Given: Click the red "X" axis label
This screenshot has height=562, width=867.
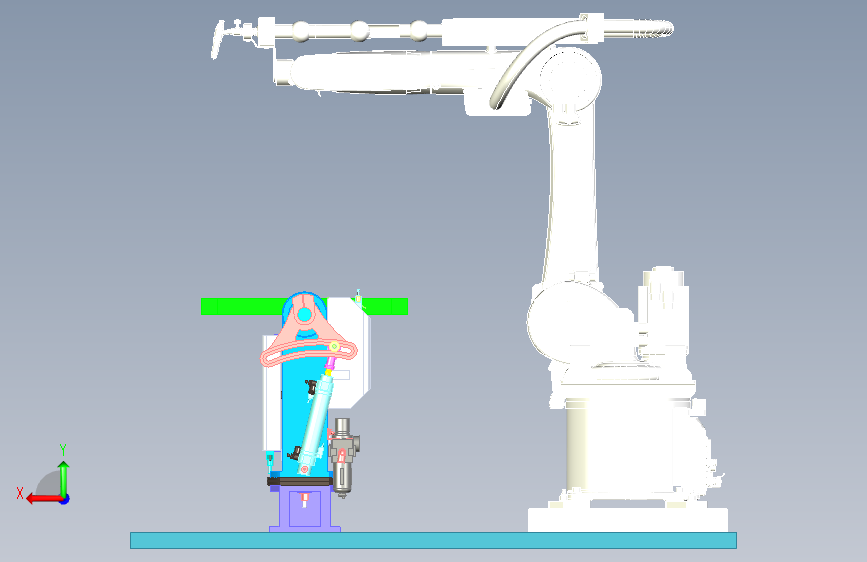Looking at the screenshot, I should pyautogui.click(x=20, y=493).
